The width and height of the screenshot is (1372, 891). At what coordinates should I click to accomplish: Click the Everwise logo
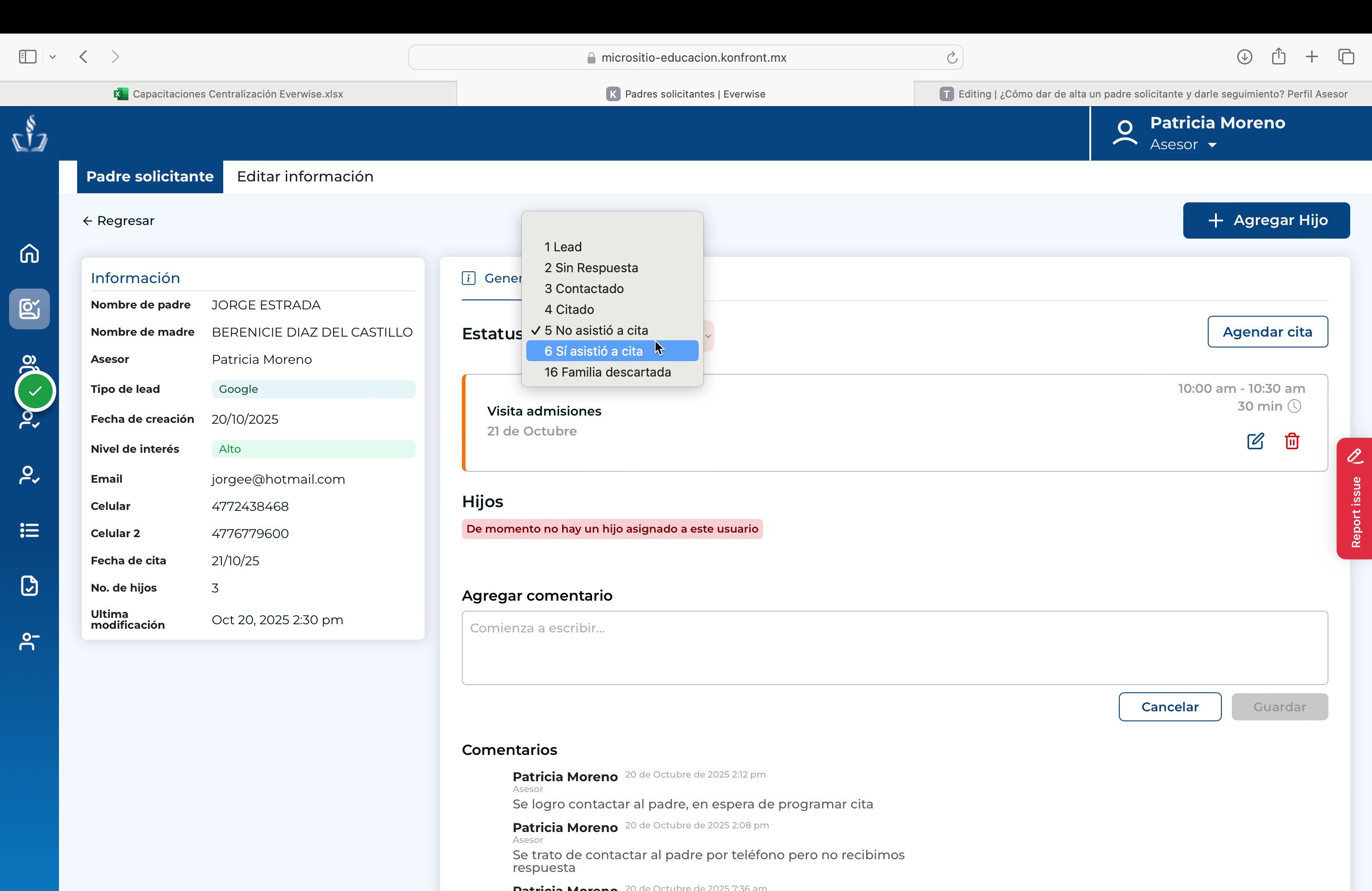tap(29, 134)
